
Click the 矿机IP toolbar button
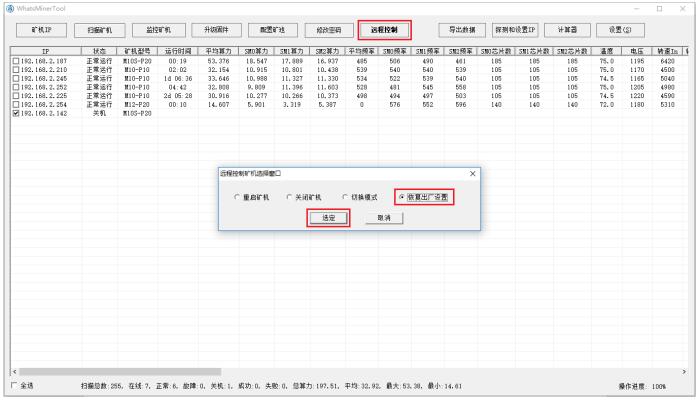click(x=41, y=30)
